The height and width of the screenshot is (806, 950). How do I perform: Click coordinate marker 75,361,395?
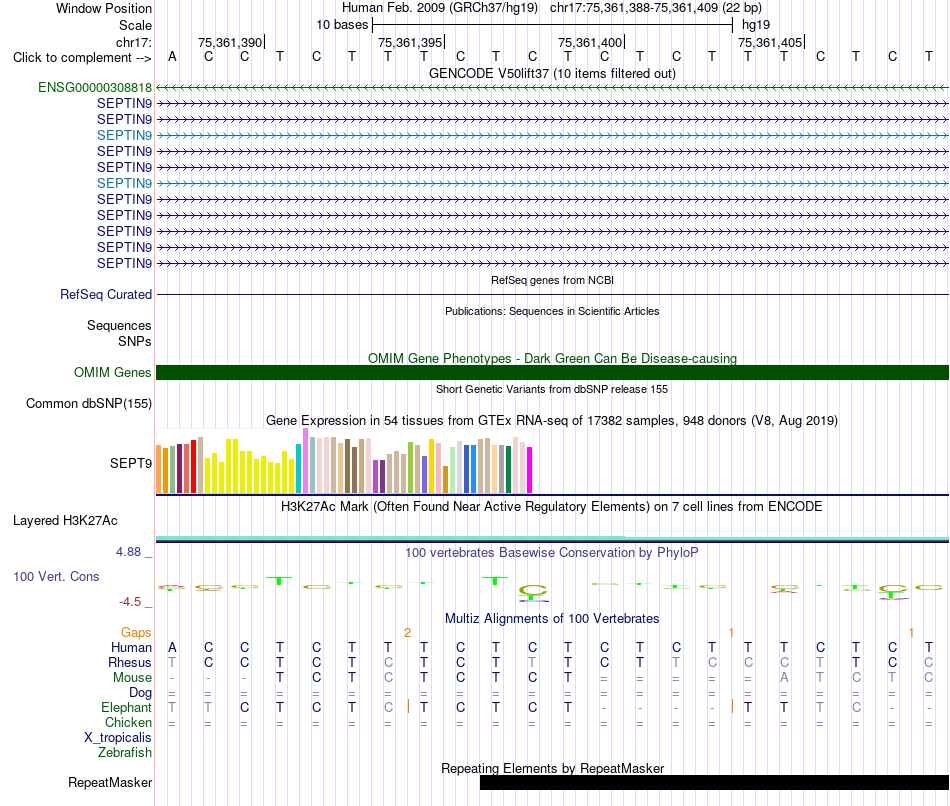pos(410,42)
